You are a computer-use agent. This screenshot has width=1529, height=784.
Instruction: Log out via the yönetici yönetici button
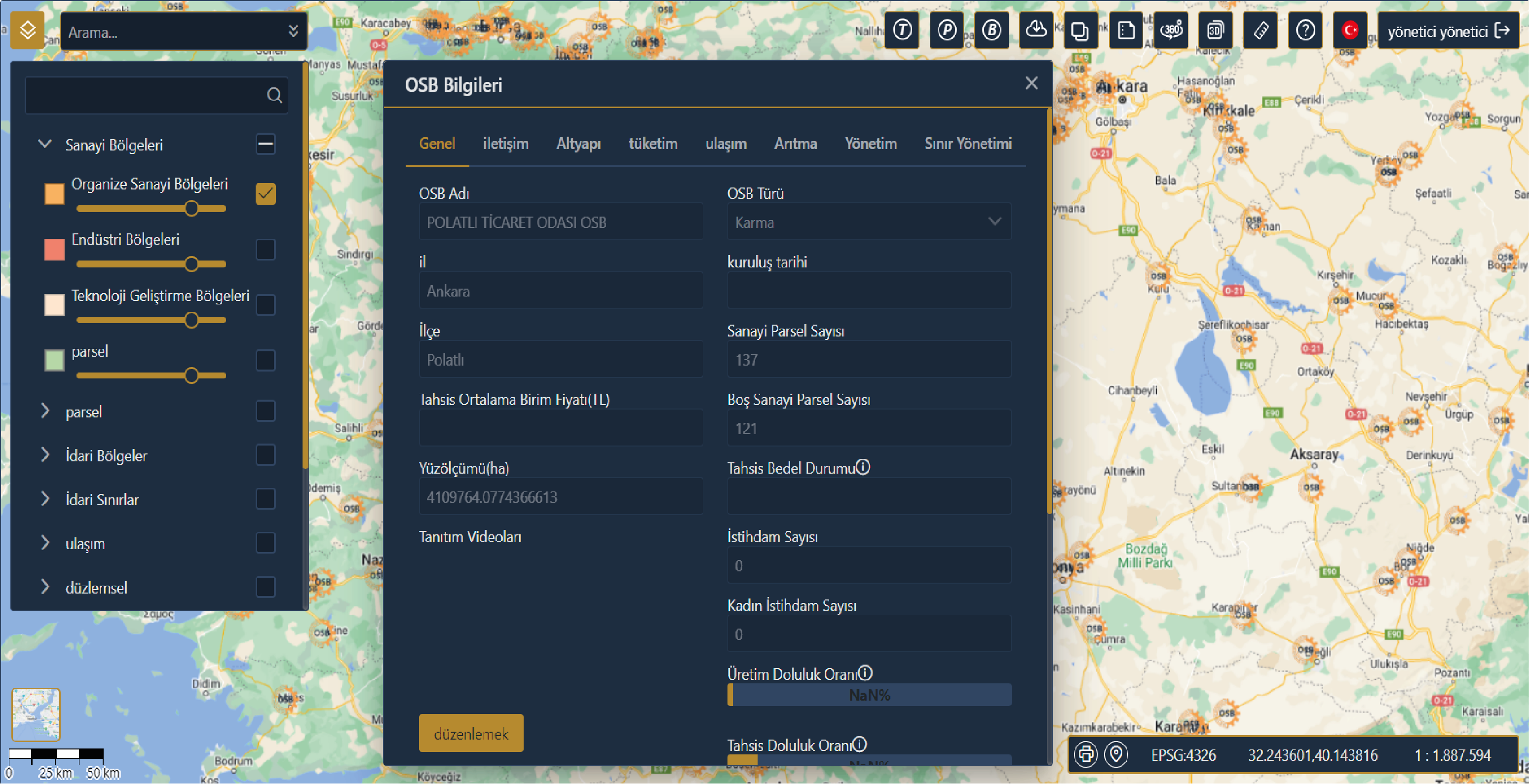point(1448,31)
